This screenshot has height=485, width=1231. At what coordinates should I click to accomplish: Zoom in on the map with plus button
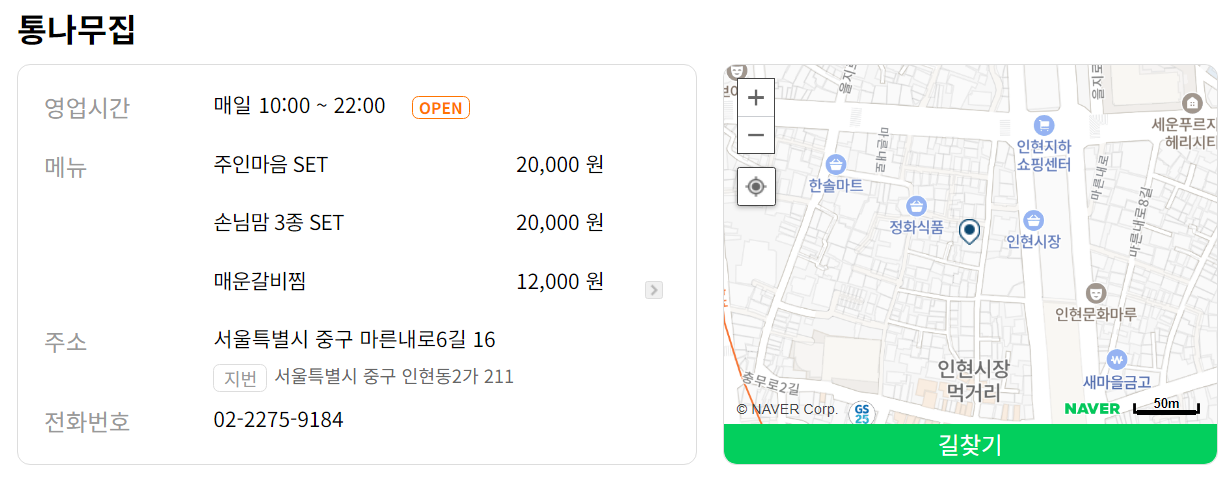click(x=756, y=98)
